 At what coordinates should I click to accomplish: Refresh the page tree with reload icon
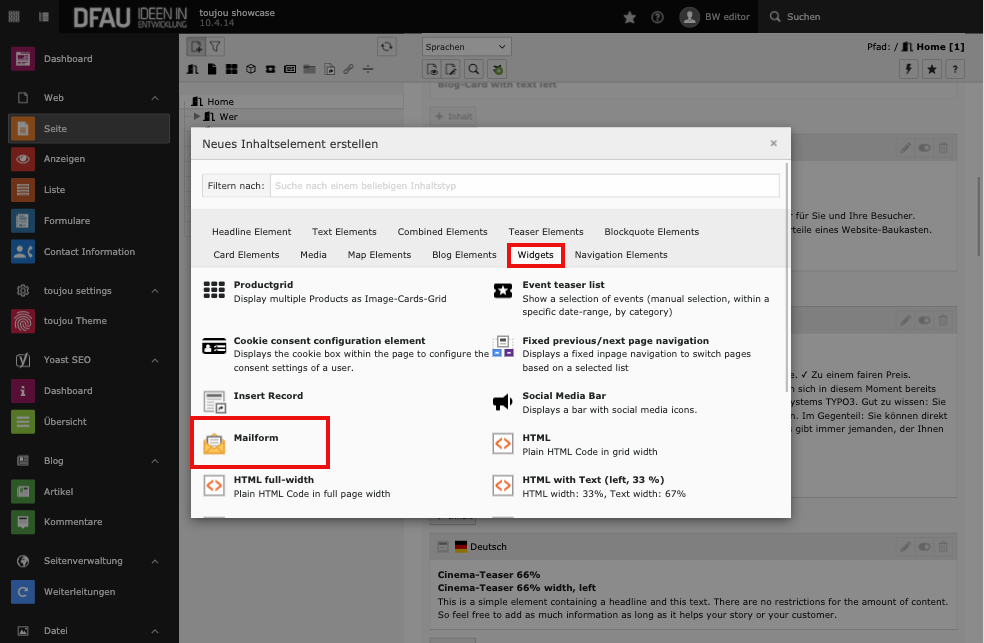point(386,47)
